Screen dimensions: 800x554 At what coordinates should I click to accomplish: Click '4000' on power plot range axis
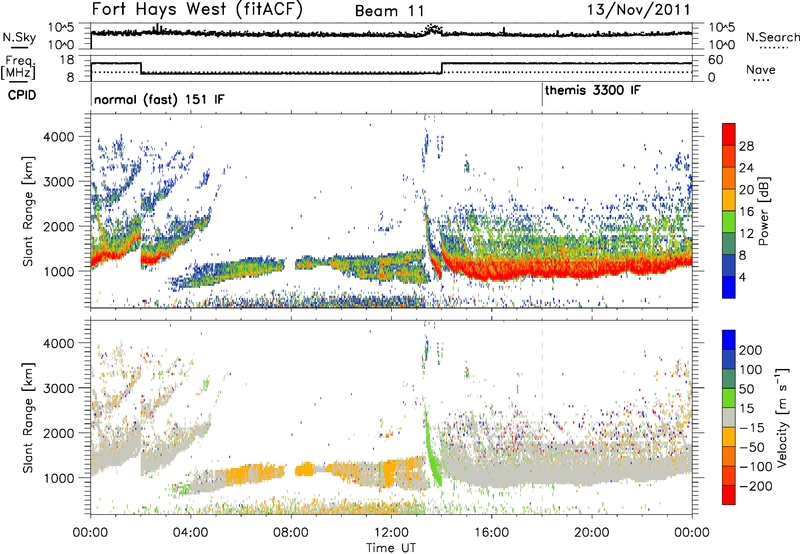pos(59,137)
